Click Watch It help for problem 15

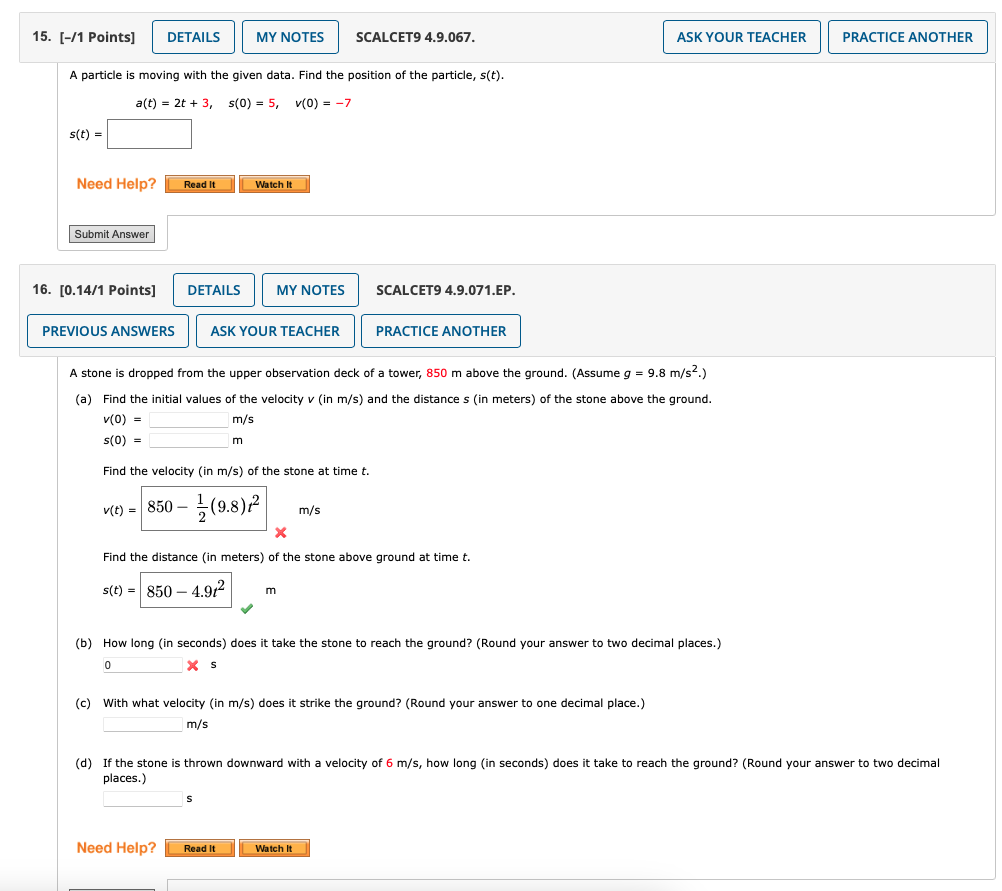(274, 184)
